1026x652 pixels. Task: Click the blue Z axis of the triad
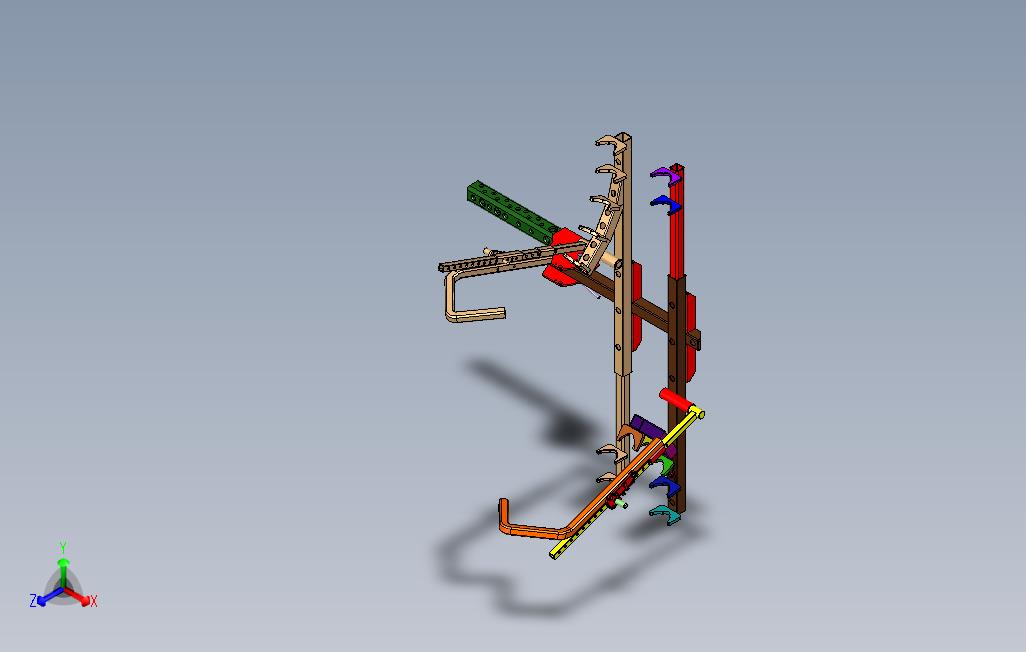point(48,597)
